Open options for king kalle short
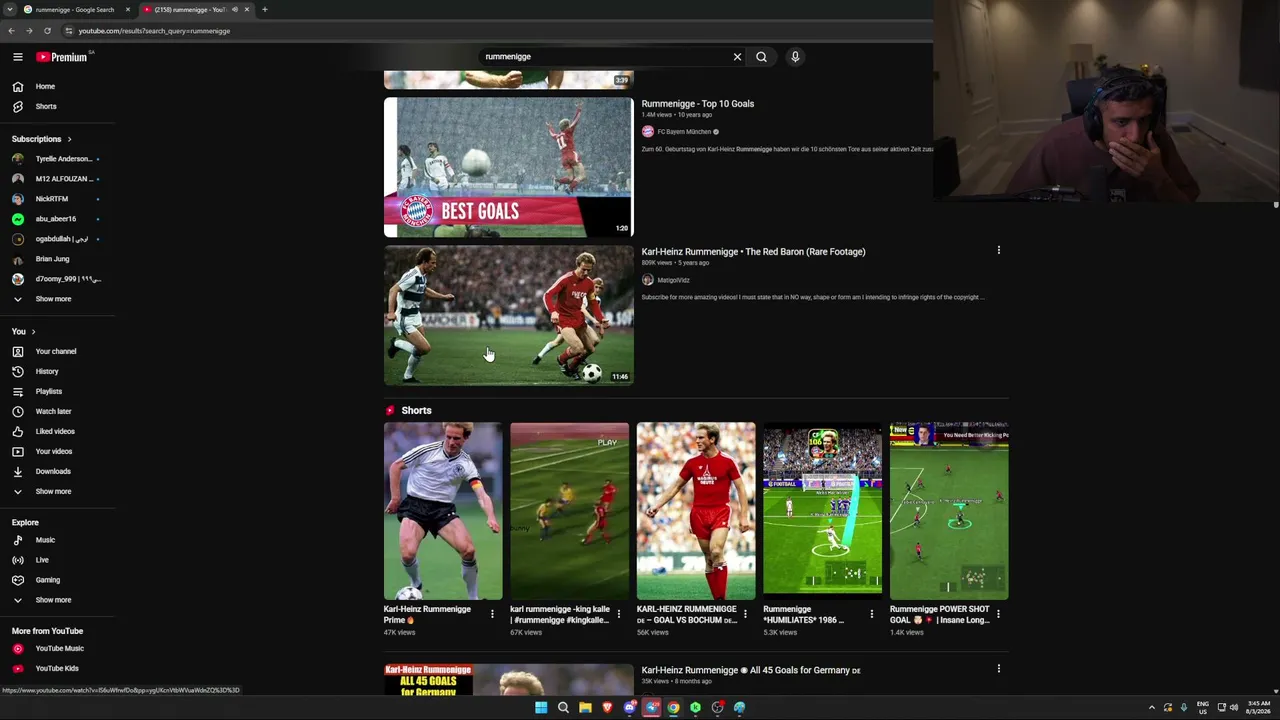The width and height of the screenshot is (1280, 720). coord(618,614)
